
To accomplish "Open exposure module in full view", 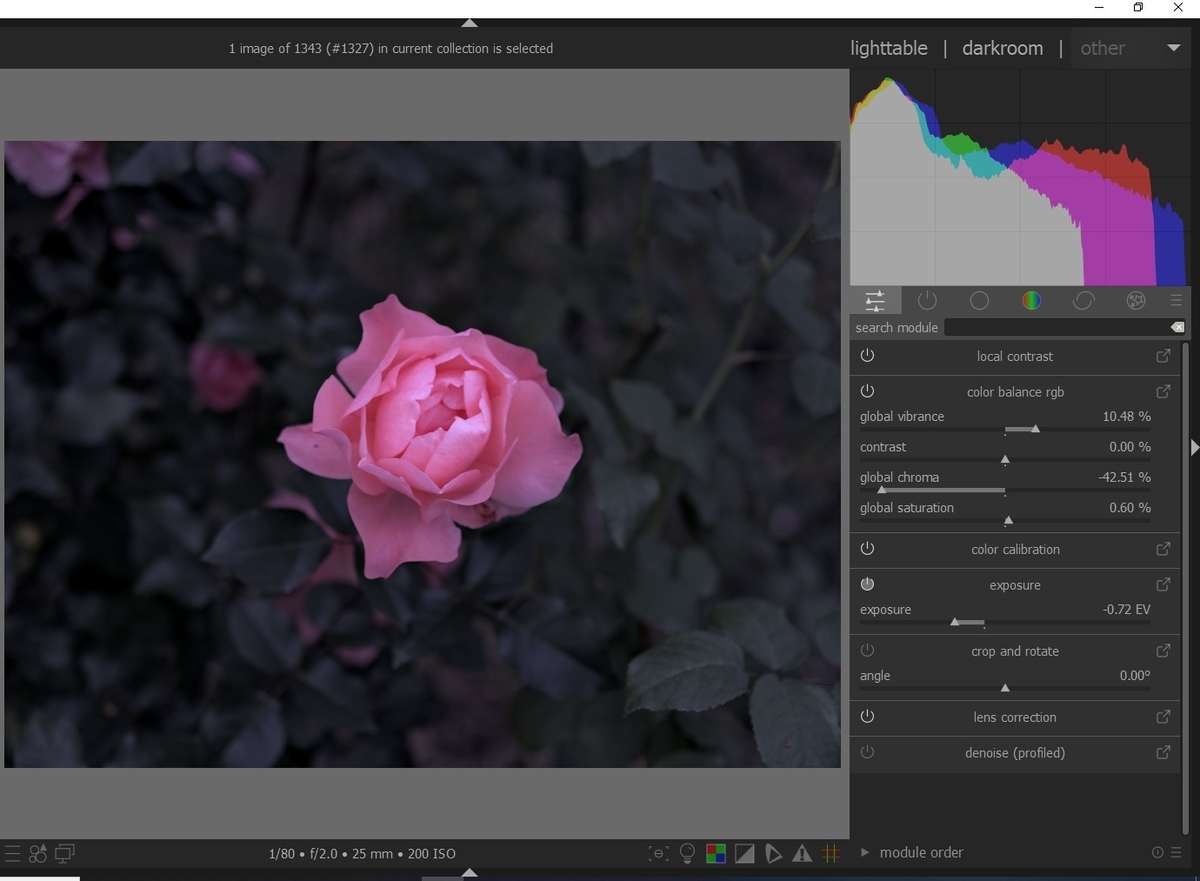I will 1163,585.
